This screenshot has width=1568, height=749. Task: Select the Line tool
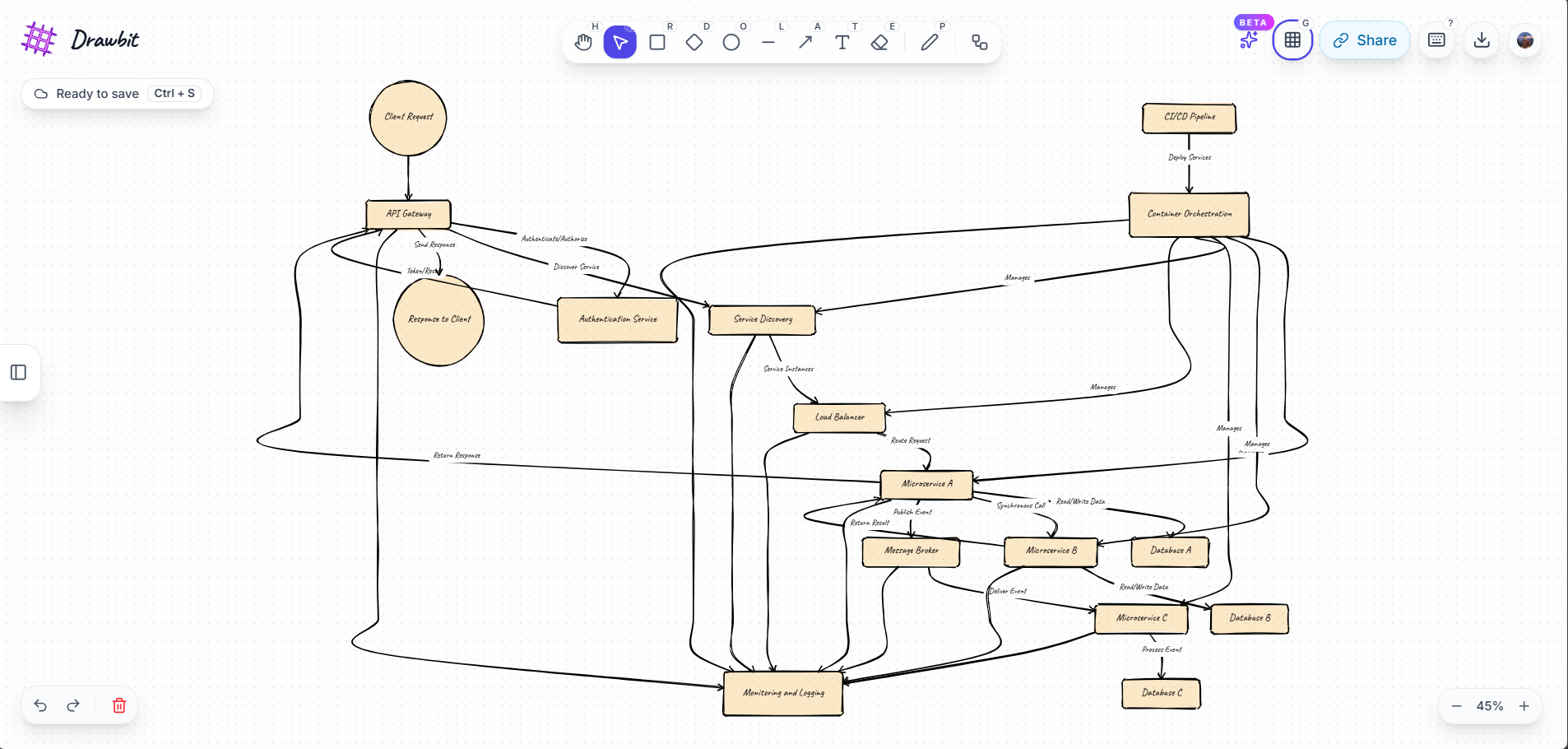tap(768, 42)
